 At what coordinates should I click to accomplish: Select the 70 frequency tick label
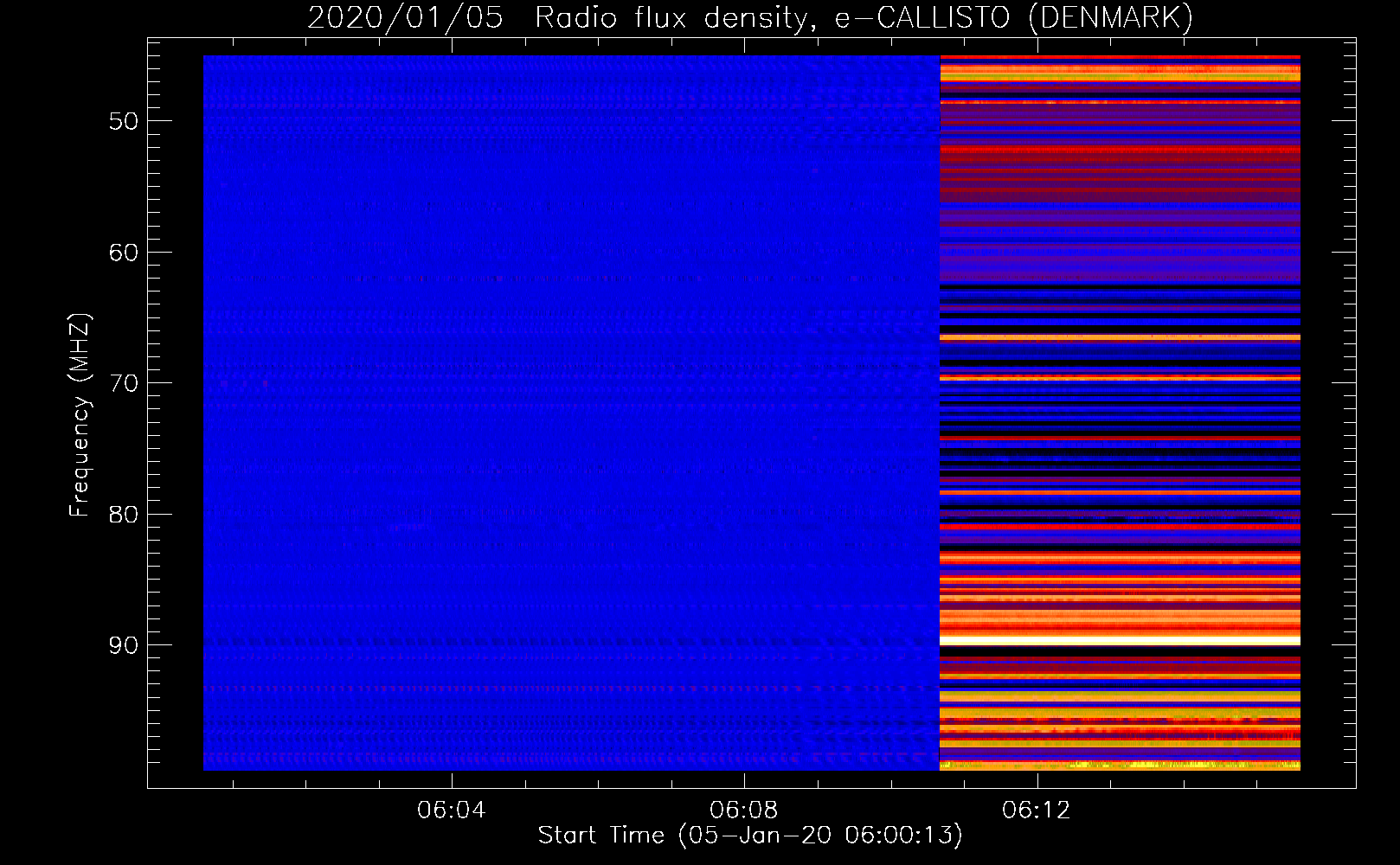click(123, 383)
